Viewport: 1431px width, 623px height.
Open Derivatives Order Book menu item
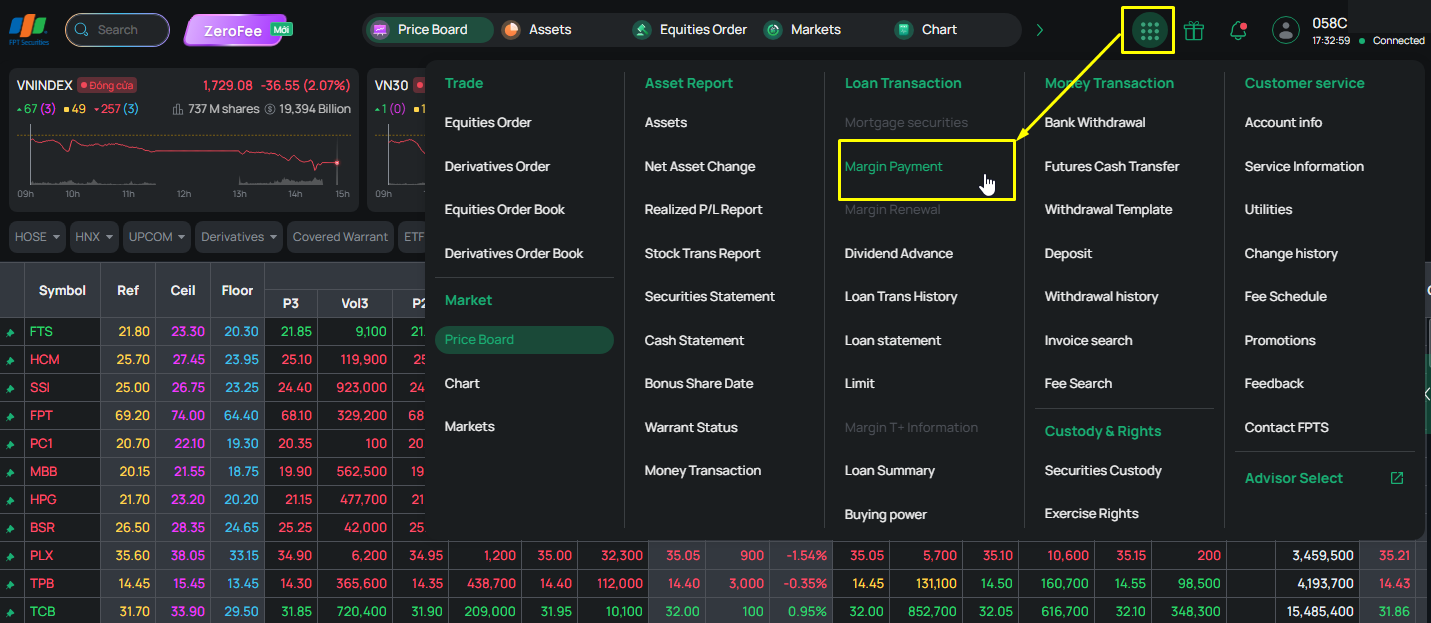point(514,254)
